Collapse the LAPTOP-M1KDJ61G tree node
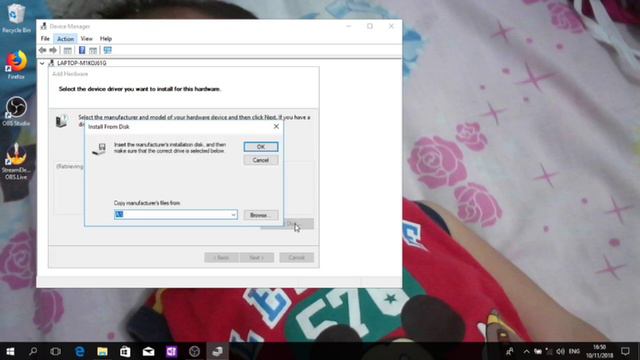 point(42,63)
